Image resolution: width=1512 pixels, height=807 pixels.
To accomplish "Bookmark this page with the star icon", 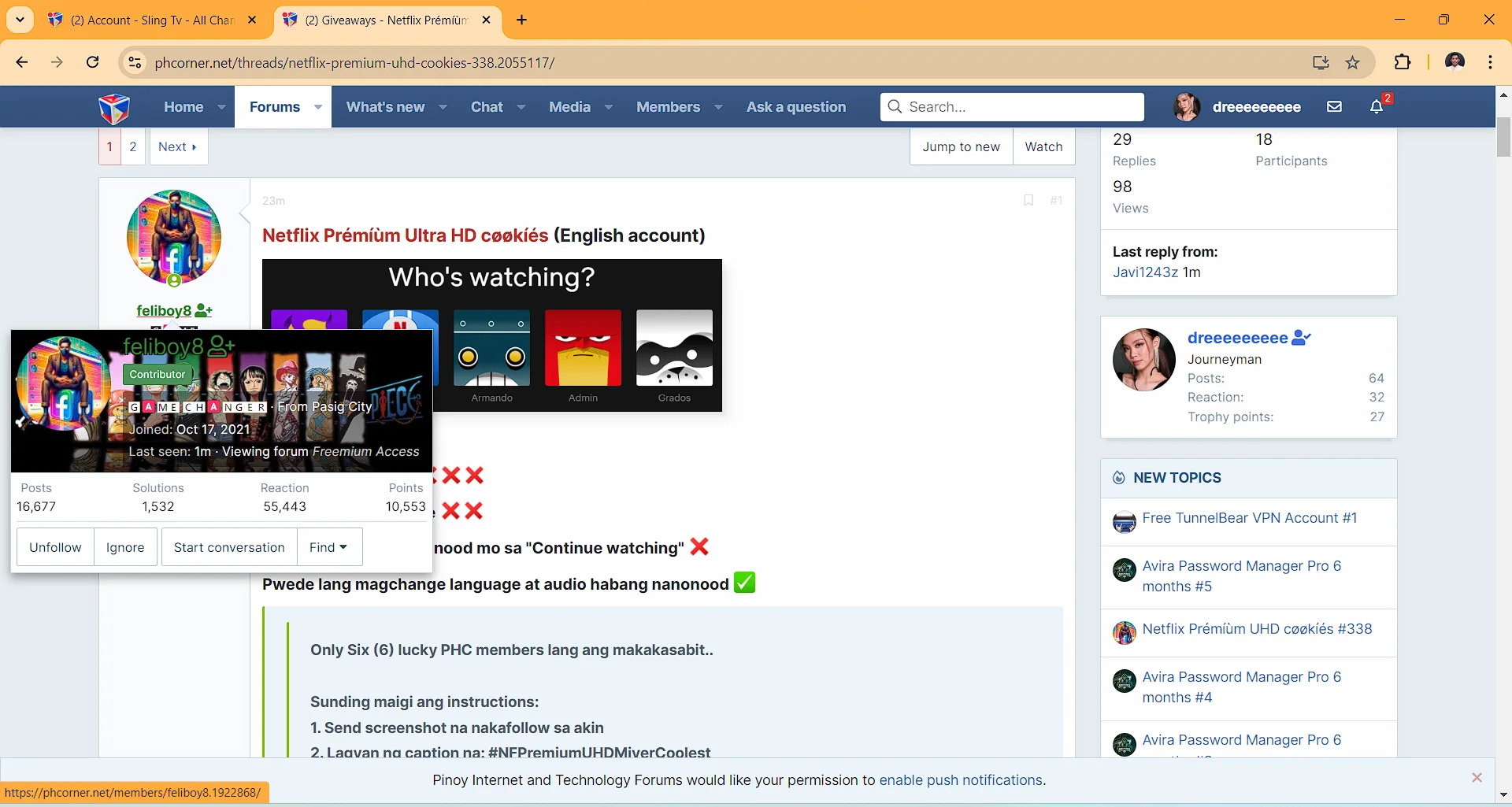I will 1353,62.
